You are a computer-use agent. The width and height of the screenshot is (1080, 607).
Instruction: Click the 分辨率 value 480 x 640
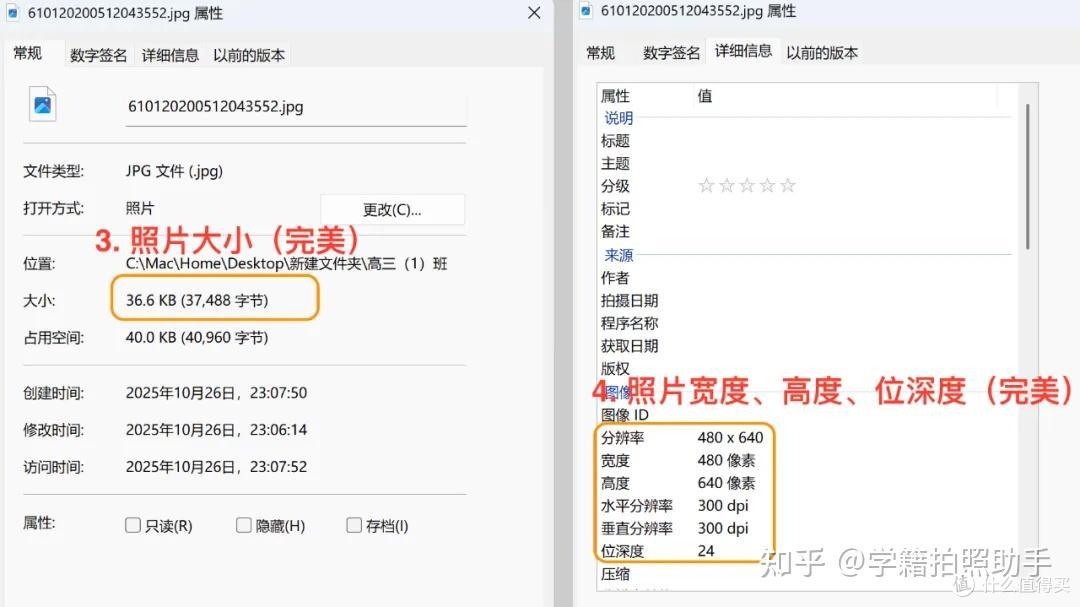point(730,438)
